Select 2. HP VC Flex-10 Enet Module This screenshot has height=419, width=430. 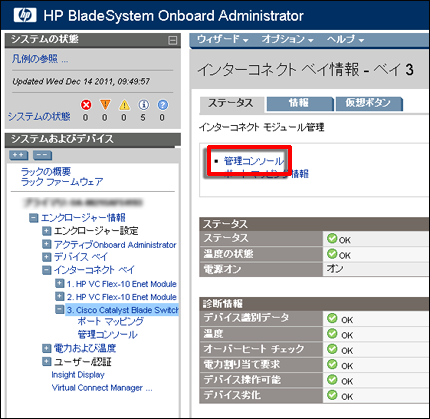point(122,297)
